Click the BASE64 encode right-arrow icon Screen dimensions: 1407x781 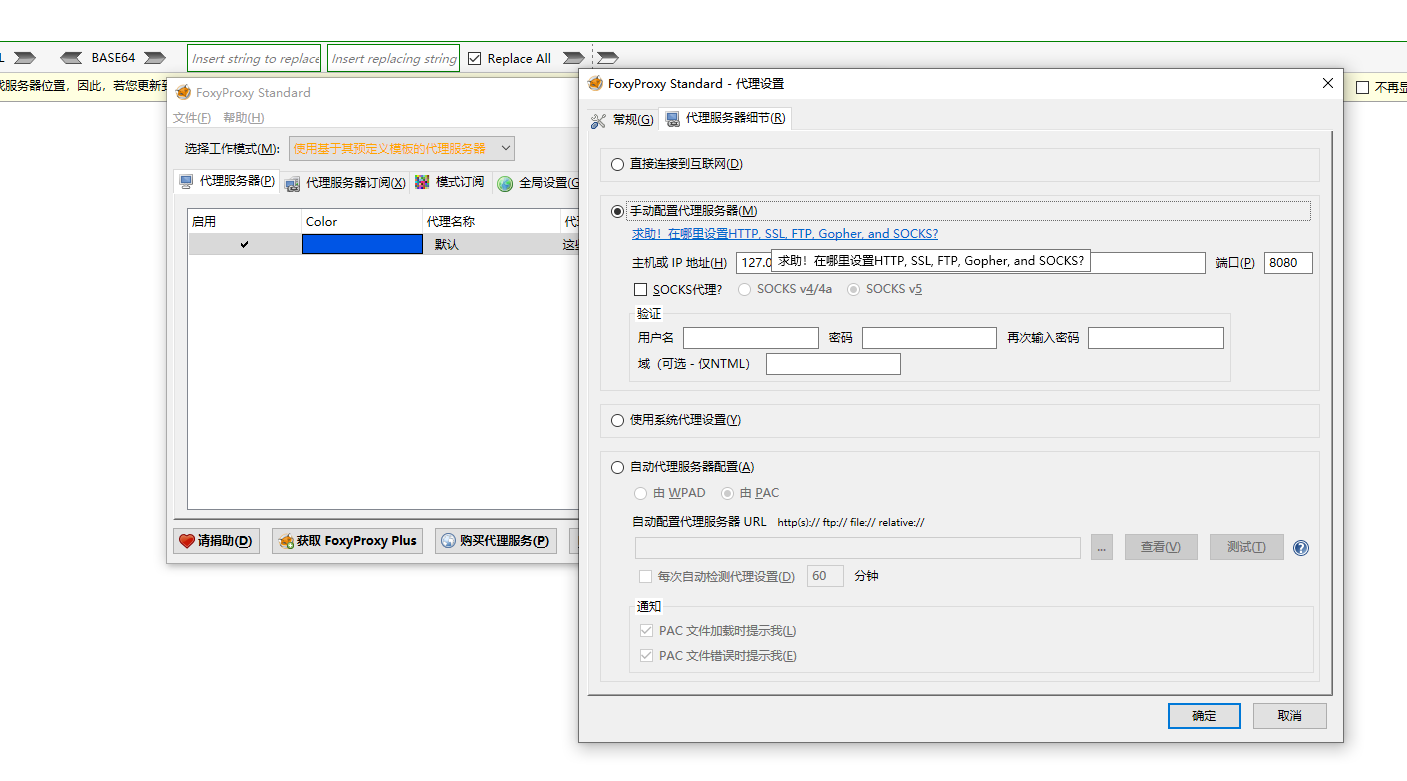click(x=154, y=58)
